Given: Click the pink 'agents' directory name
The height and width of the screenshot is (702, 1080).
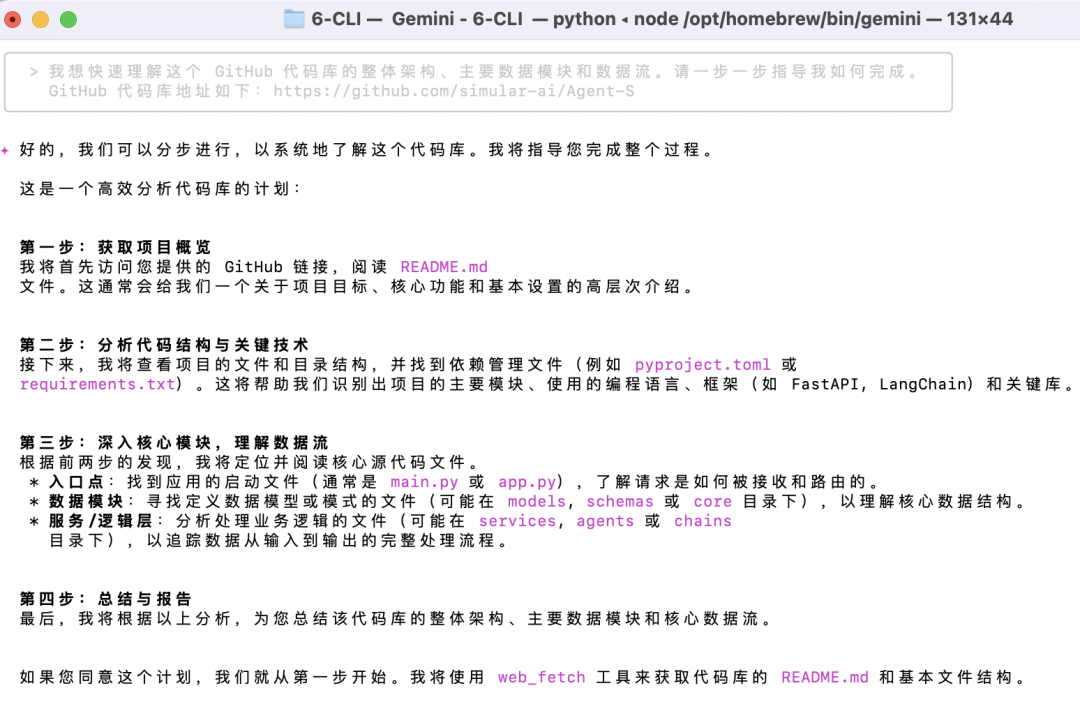Looking at the screenshot, I should pyautogui.click(x=605, y=521).
